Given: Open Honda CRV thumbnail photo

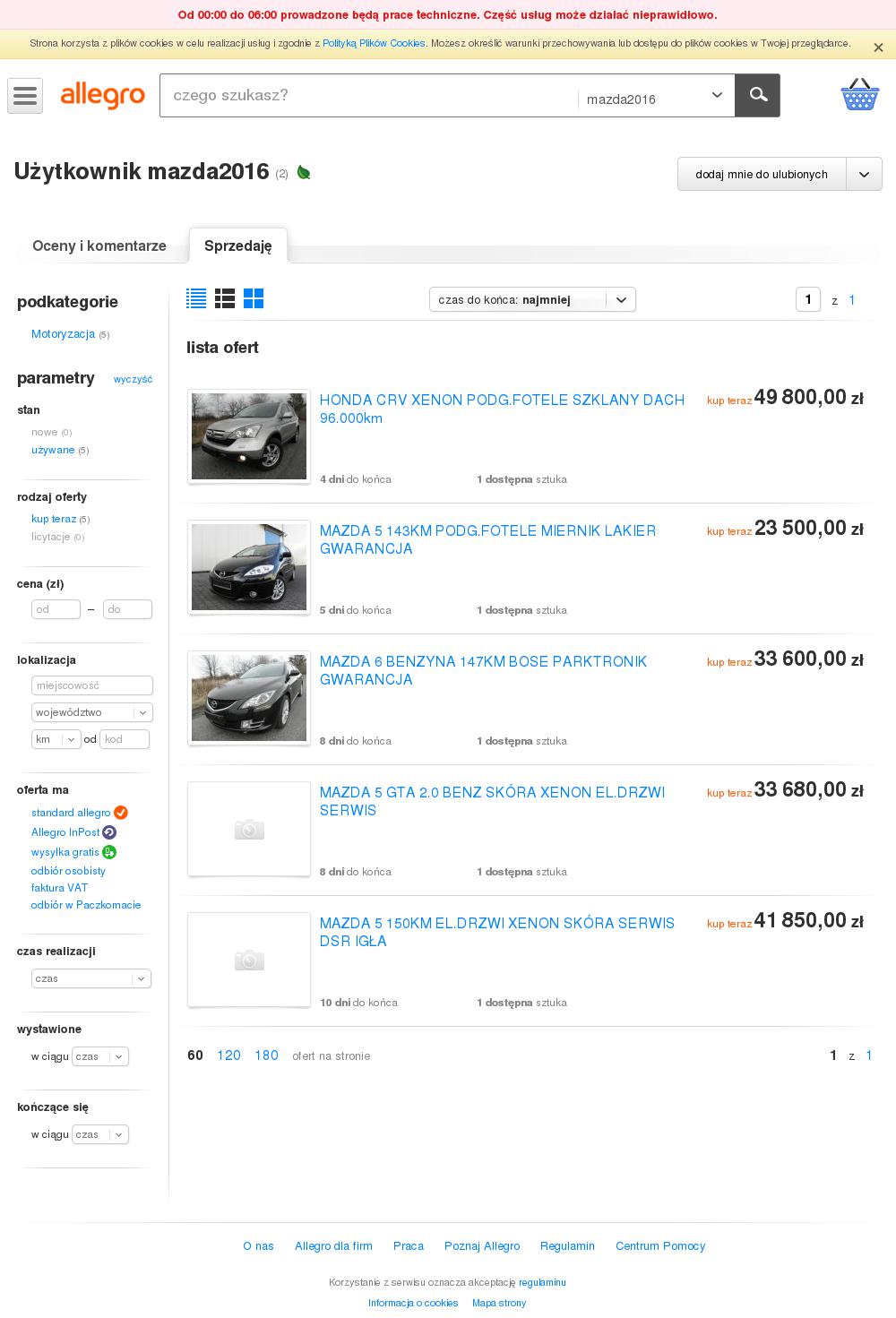Looking at the screenshot, I should coord(249,436).
